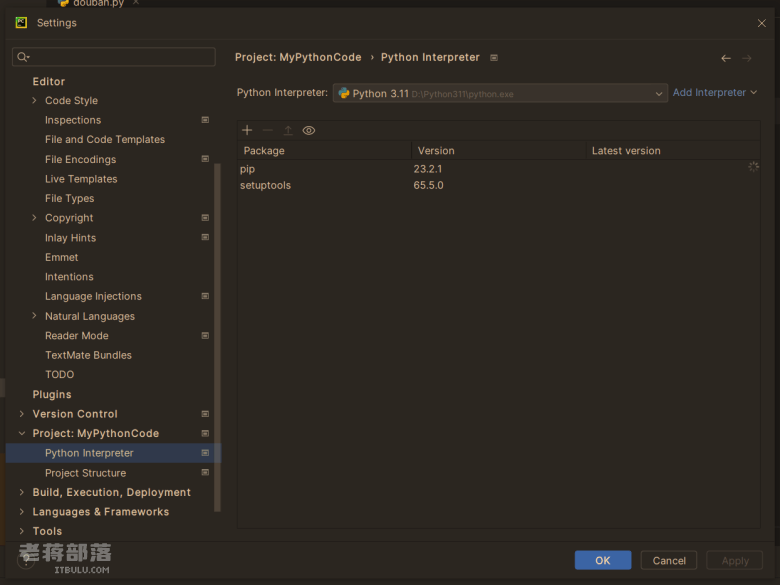Click the minus icon to uninstall a package
Viewport: 780px width, 585px height.
tap(268, 130)
